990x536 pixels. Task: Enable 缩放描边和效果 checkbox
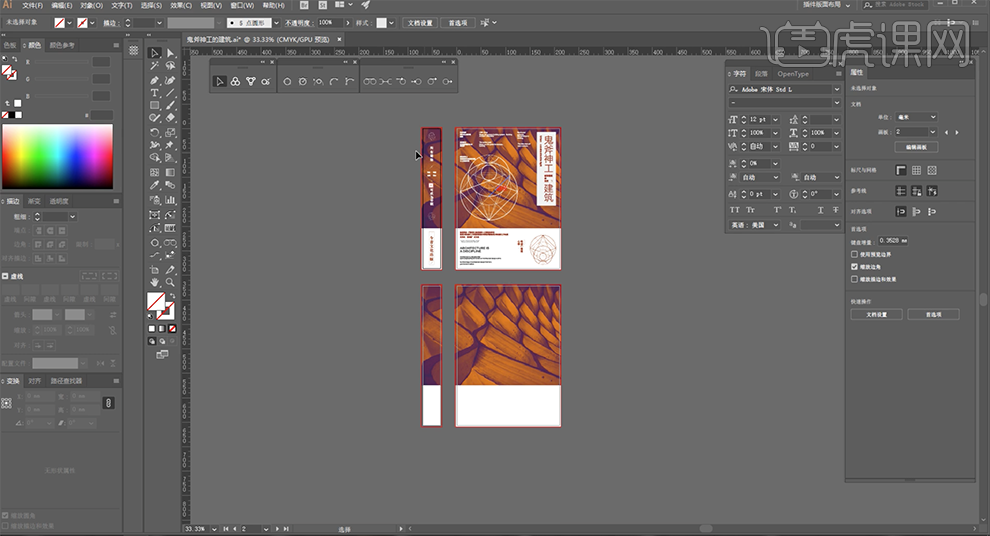point(853,279)
